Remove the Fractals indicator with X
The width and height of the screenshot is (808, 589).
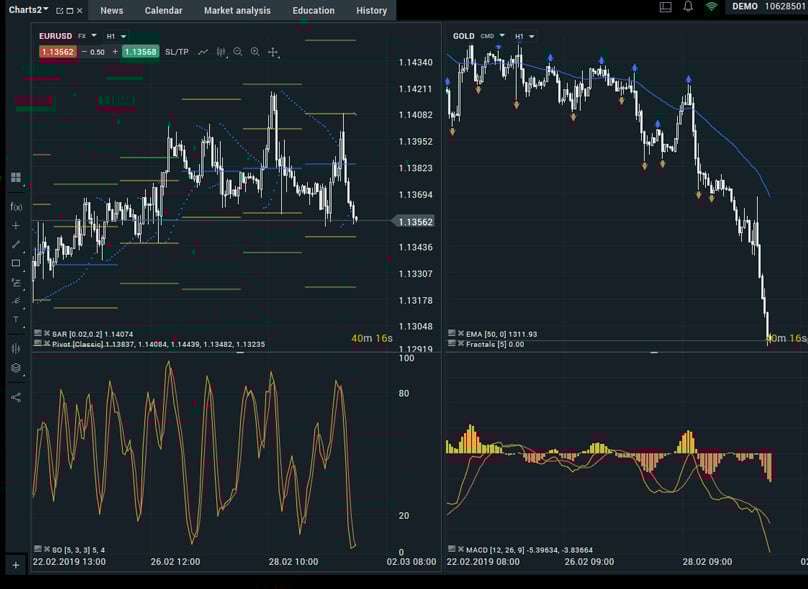(x=461, y=343)
